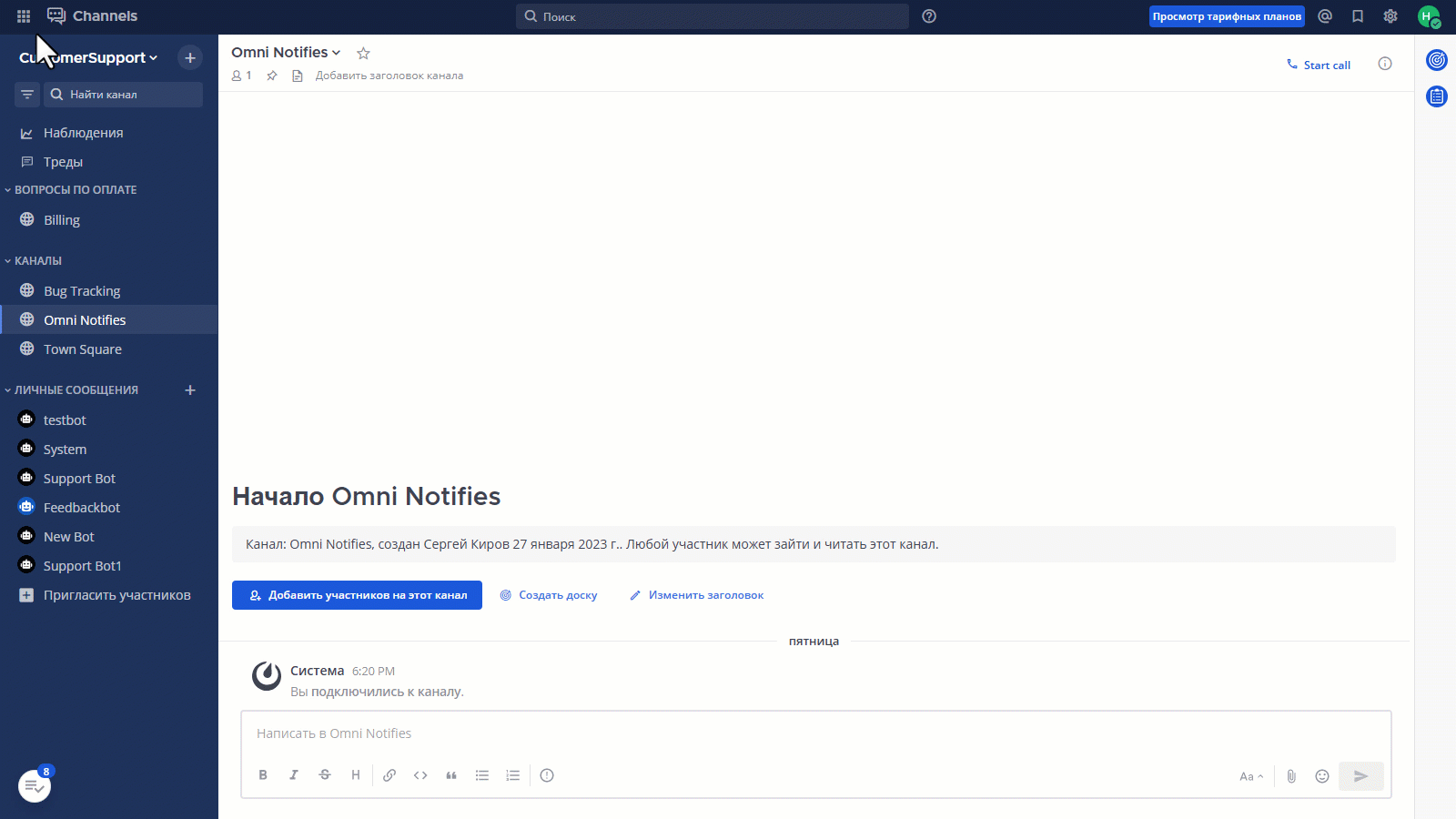Apply heading formatting in message editor
The height and width of the screenshot is (819, 1456).
[x=356, y=775]
